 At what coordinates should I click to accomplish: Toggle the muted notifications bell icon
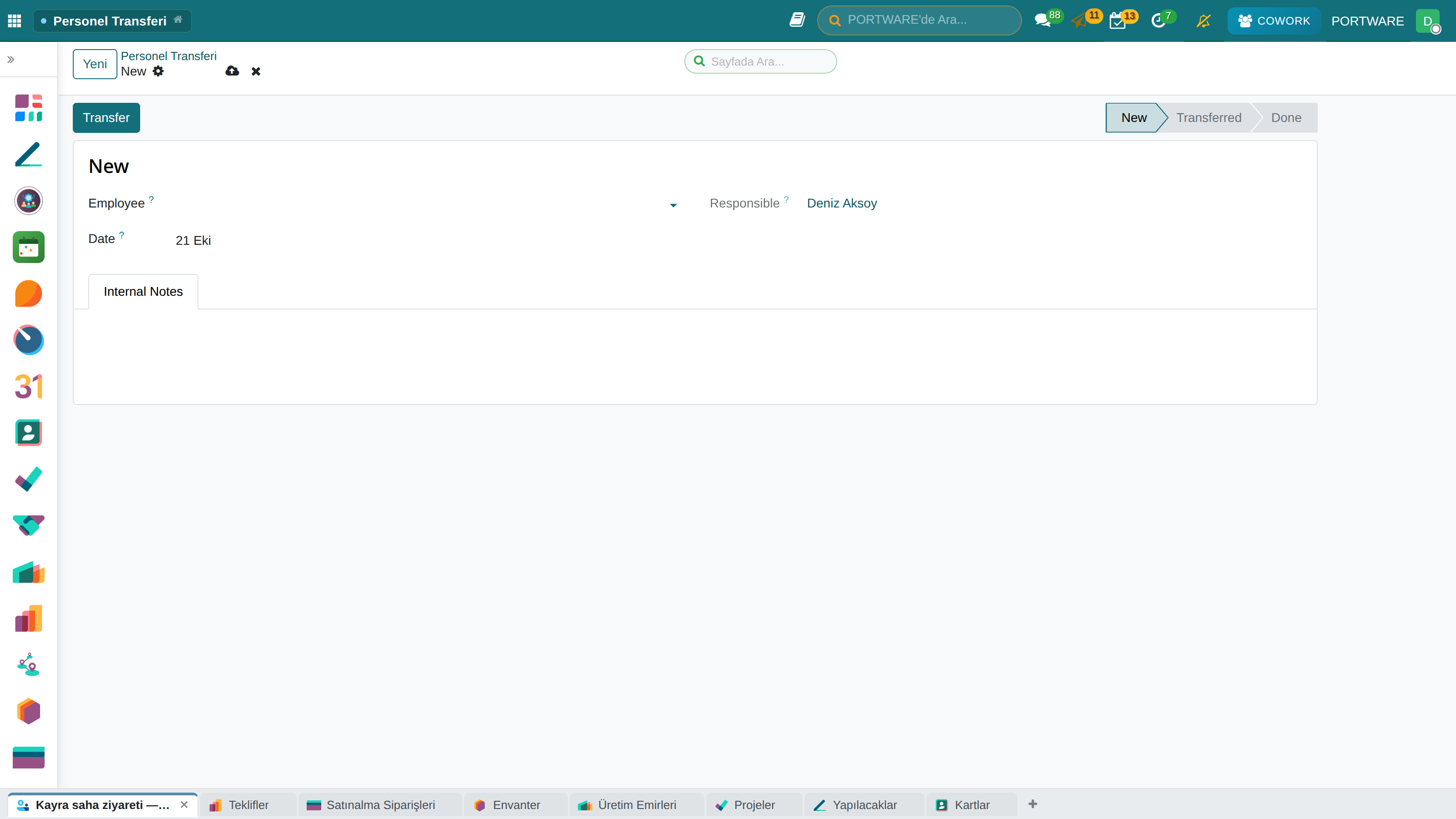pyautogui.click(x=1203, y=21)
